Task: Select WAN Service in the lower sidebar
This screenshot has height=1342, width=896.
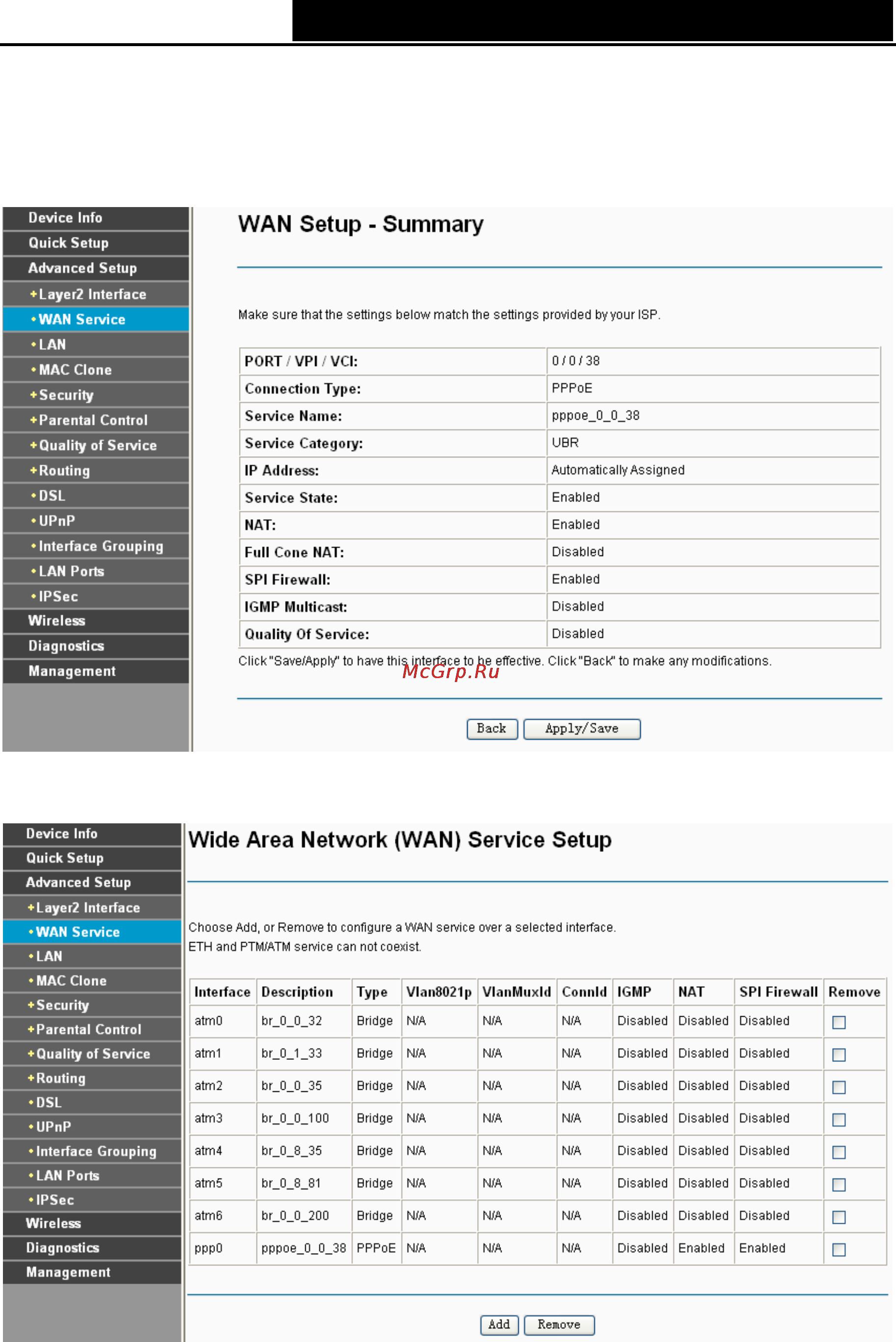Action: click(x=92, y=932)
